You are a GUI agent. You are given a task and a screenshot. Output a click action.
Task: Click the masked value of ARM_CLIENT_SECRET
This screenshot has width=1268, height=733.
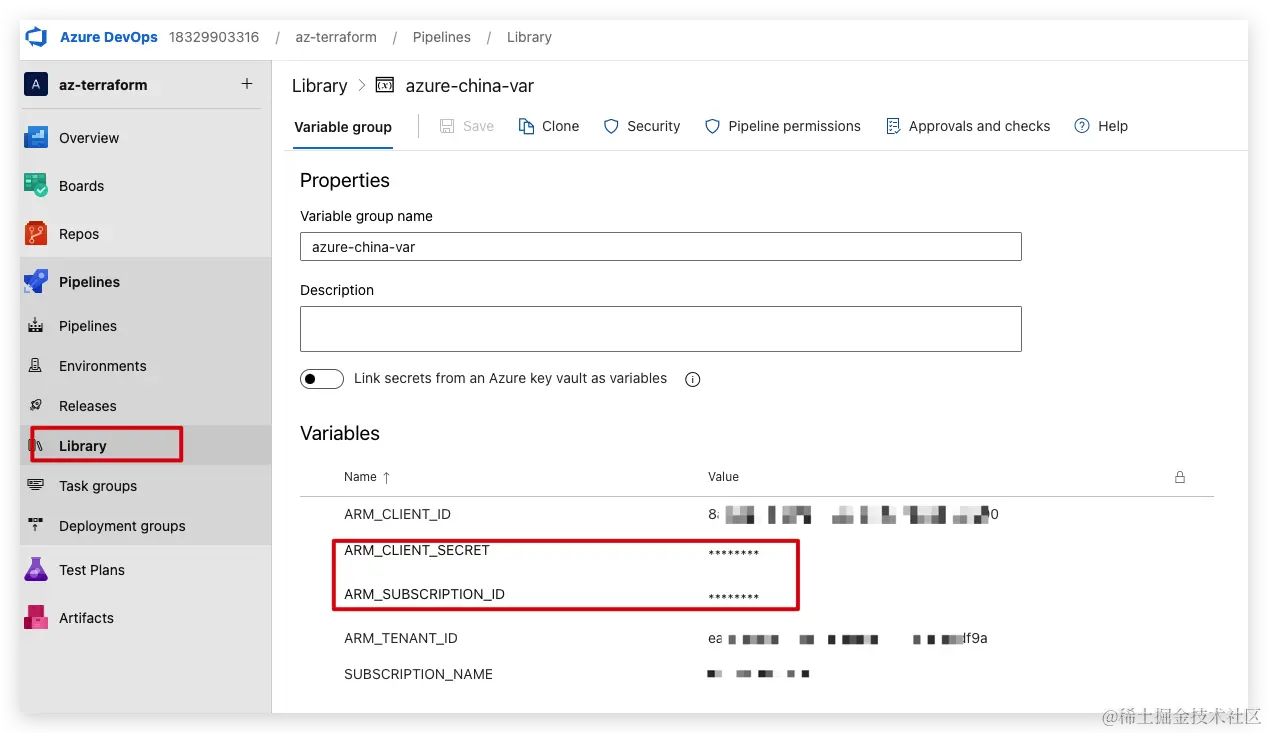click(x=733, y=553)
